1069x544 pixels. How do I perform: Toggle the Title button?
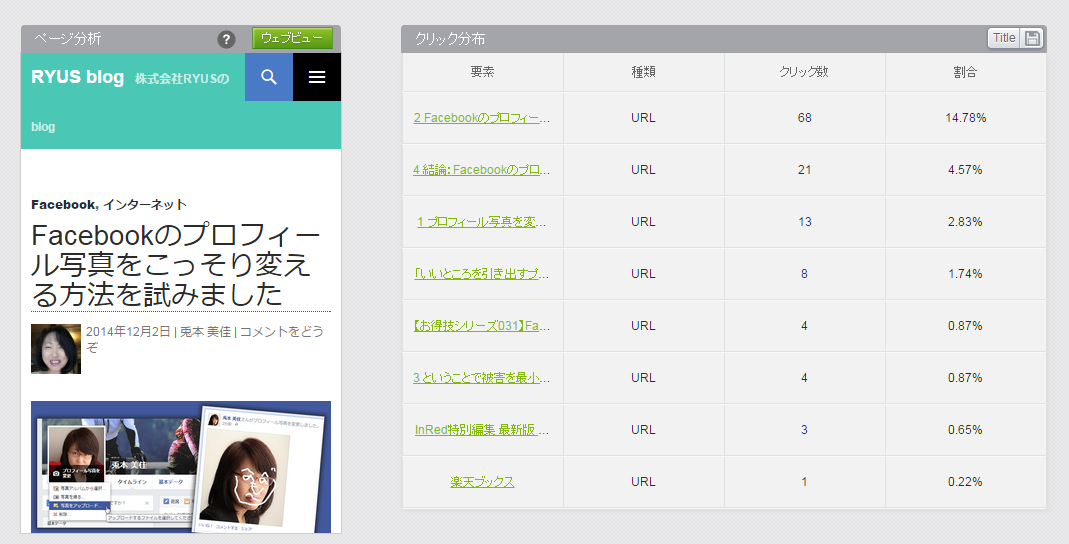coord(1004,38)
